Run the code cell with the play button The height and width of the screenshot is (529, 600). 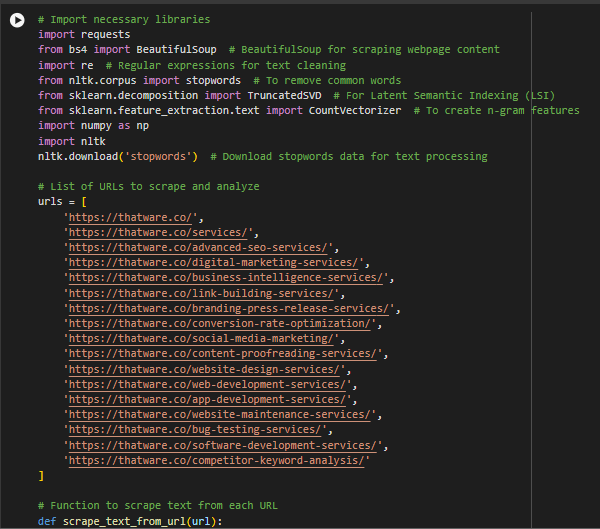click(17, 20)
